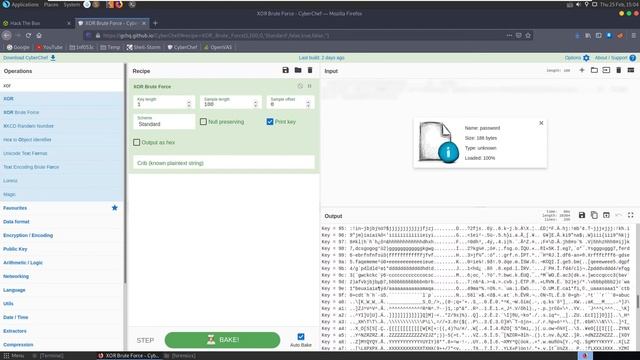The width and height of the screenshot is (640, 360).
Task: Adjust the Sample length stepper arrows
Action: coord(256,104)
